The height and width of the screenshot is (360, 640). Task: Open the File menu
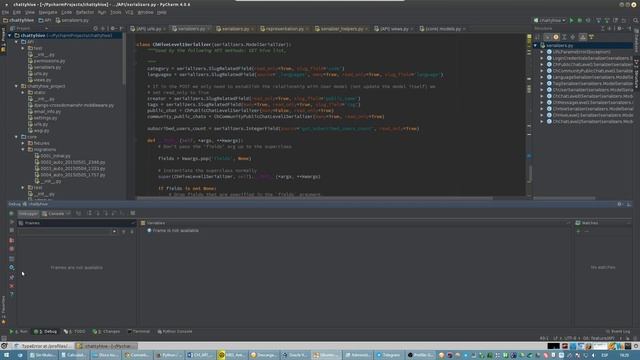pyautogui.click(x=5, y=12)
